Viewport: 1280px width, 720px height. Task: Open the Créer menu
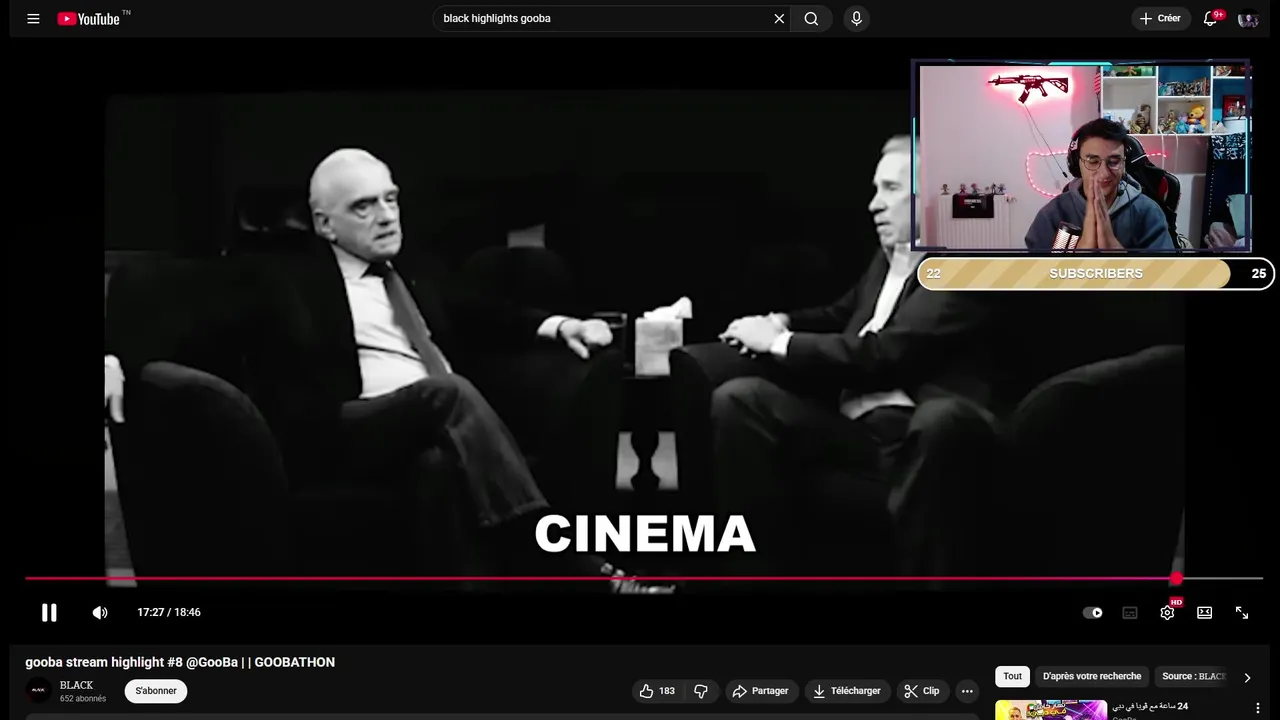coord(1161,18)
